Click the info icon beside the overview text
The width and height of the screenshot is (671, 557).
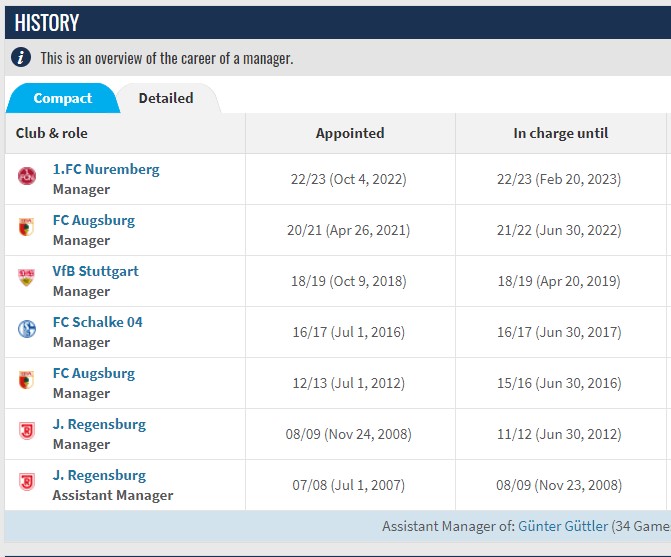(x=21, y=57)
